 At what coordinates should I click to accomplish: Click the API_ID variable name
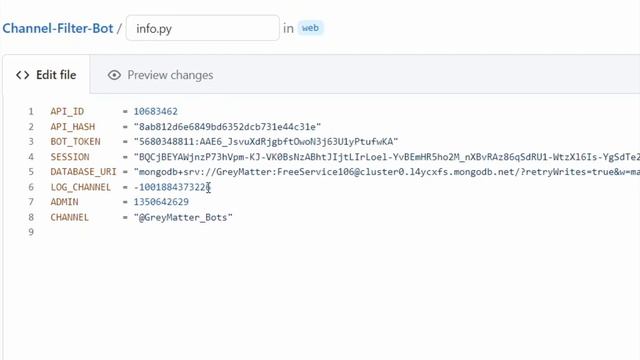tap(67, 111)
